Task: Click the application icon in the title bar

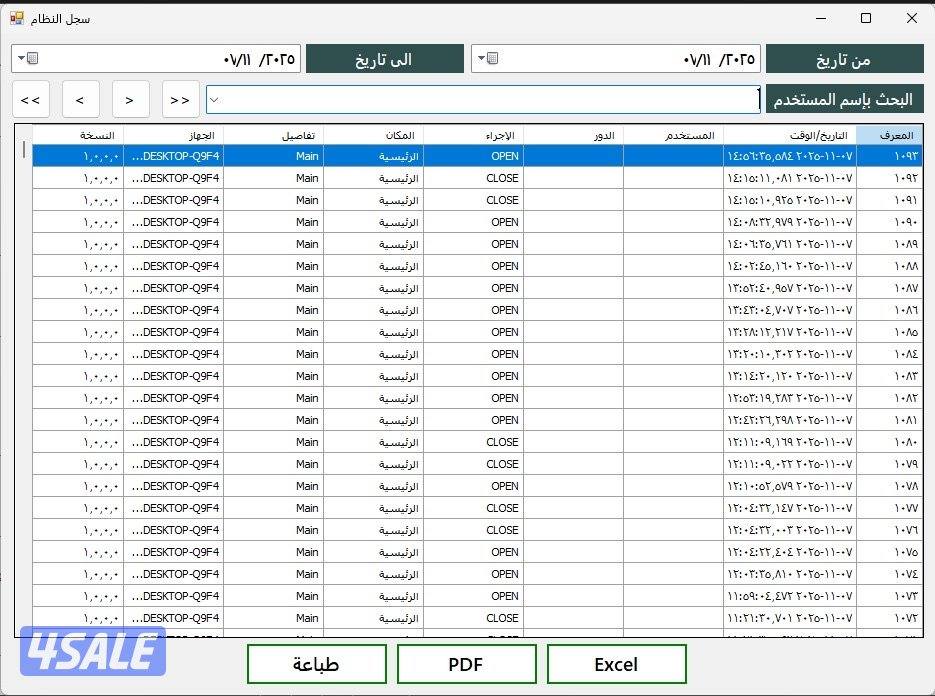Action: (x=17, y=18)
